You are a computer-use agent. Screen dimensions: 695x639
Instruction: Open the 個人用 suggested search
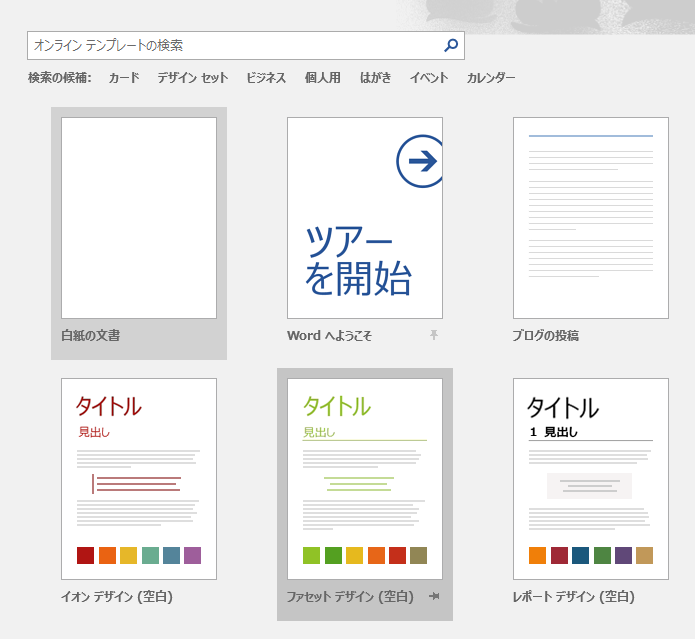(x=323, y=78)
